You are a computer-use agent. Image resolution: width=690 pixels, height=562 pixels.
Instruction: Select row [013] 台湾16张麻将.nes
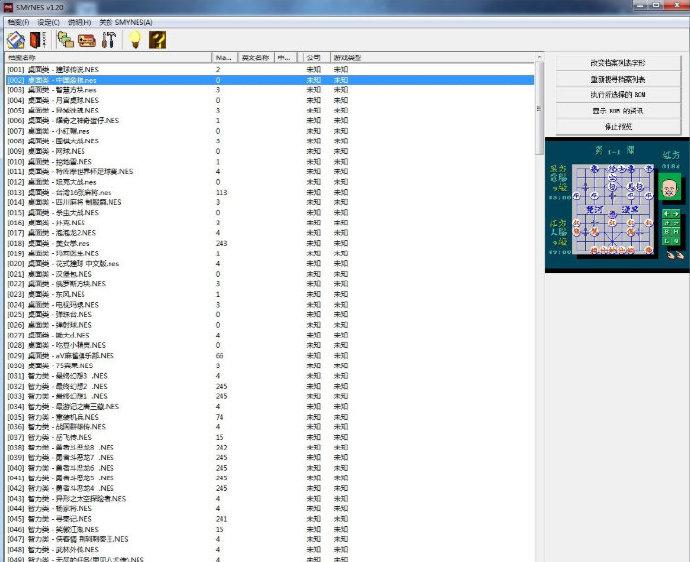pyautogui.click(x=270, y=192)
